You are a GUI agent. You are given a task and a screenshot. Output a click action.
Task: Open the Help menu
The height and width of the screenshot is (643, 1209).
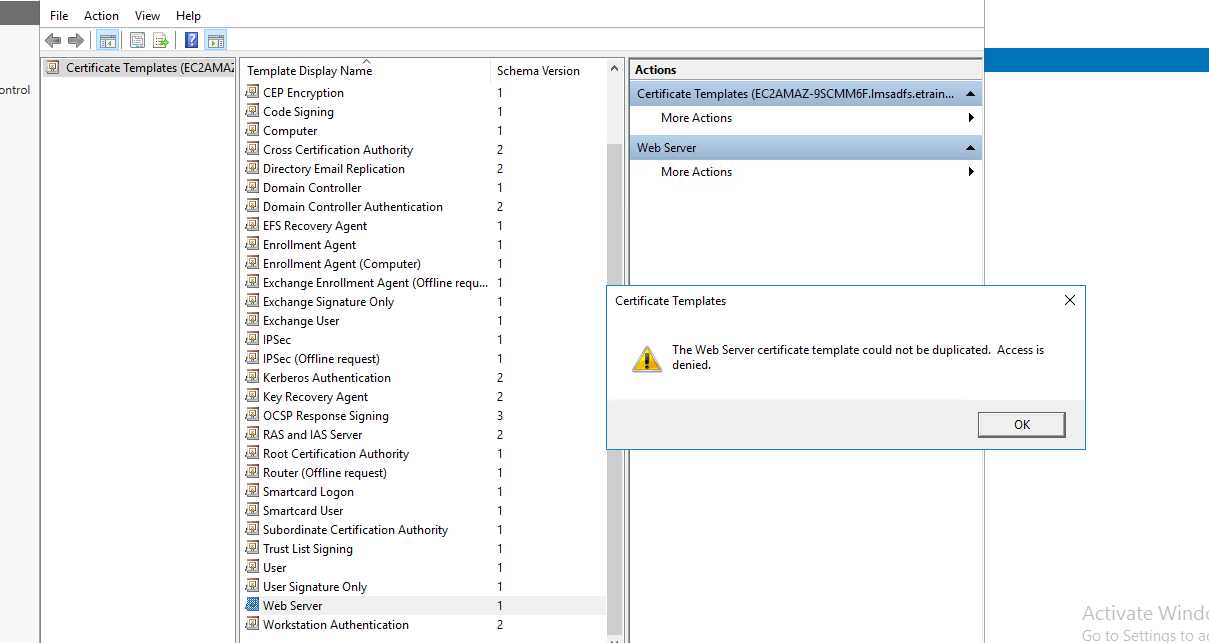[x=188, y=15]
